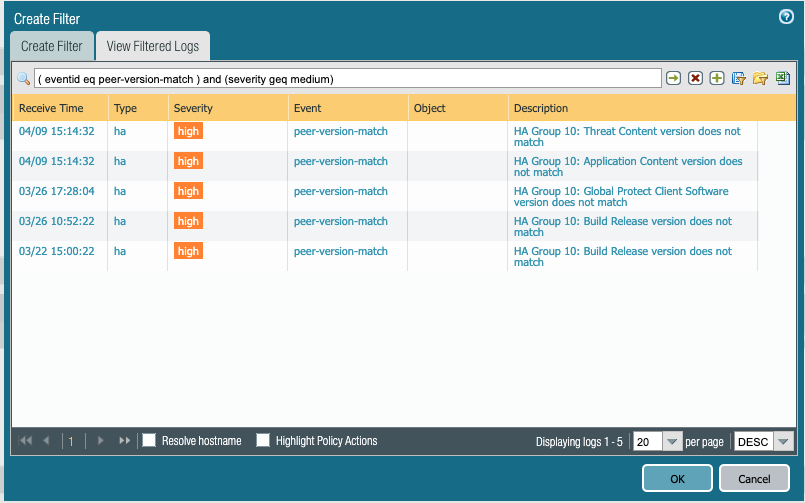Switch to the Create Filter tab
This screenshot has height=503, width=805.
52,46
